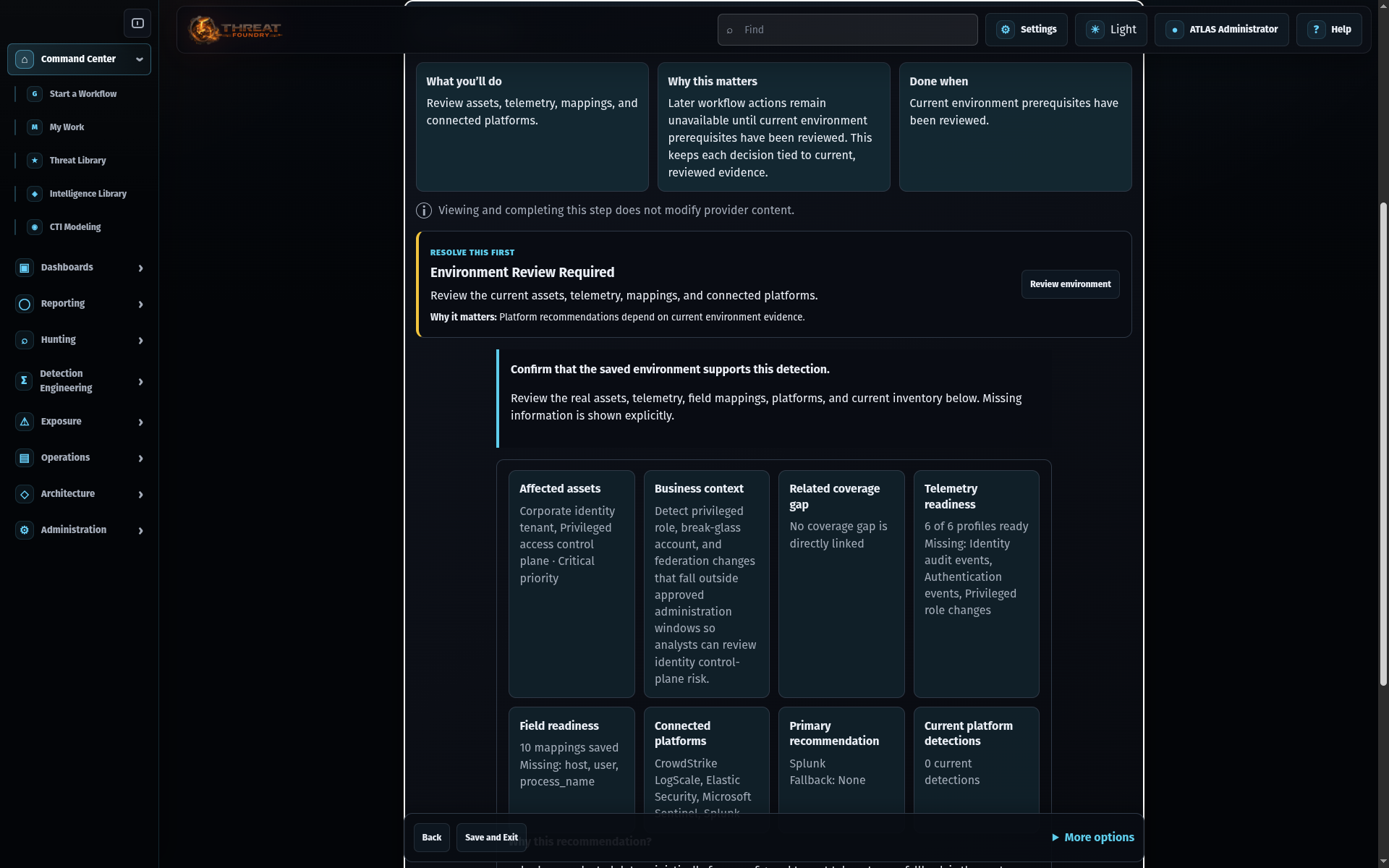Viewport: 1389px width, 868px height.
Task: Click the Settings gear icon
Action: click(x=1006, y=30)
